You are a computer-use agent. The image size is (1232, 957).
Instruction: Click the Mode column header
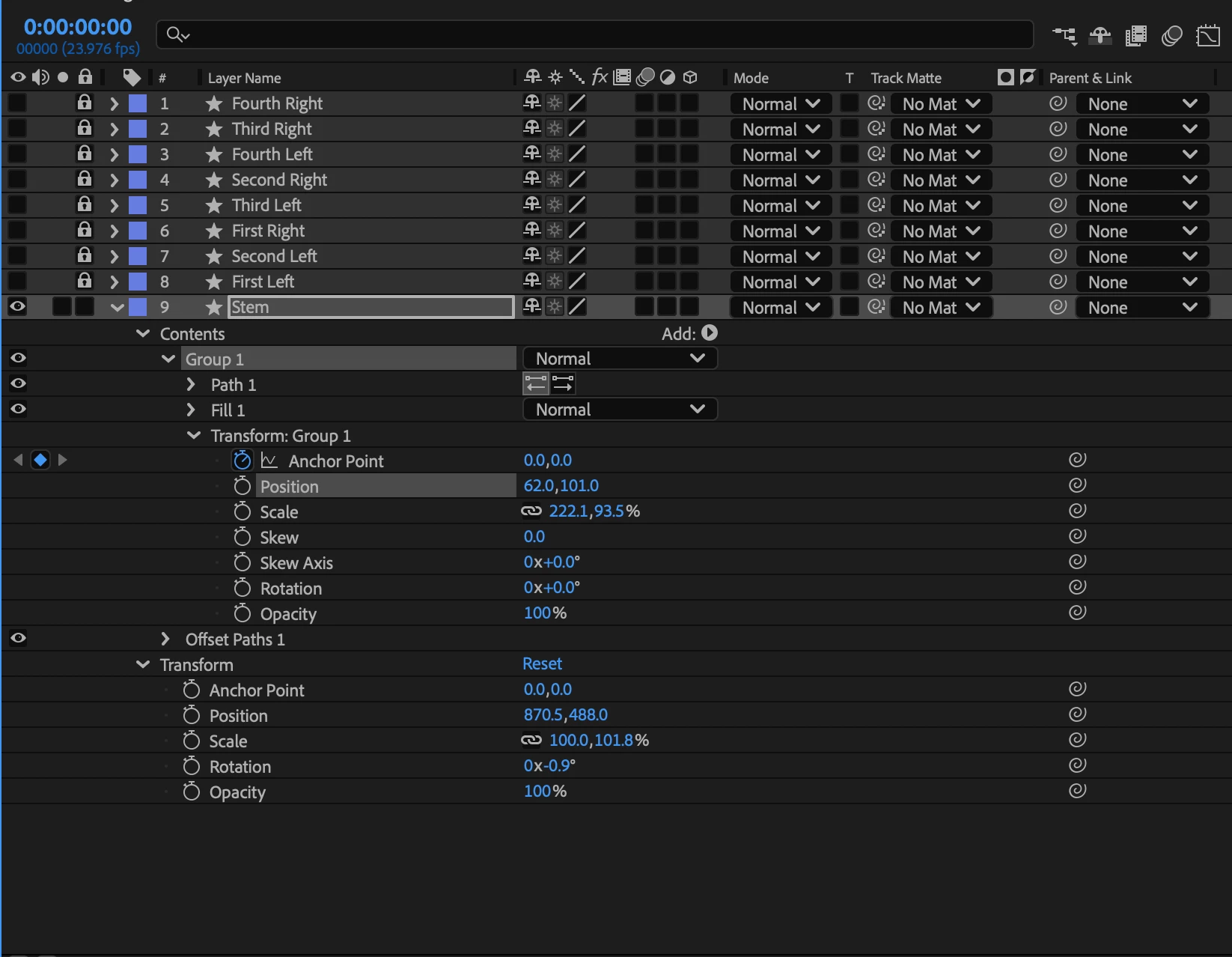[751, 78]
